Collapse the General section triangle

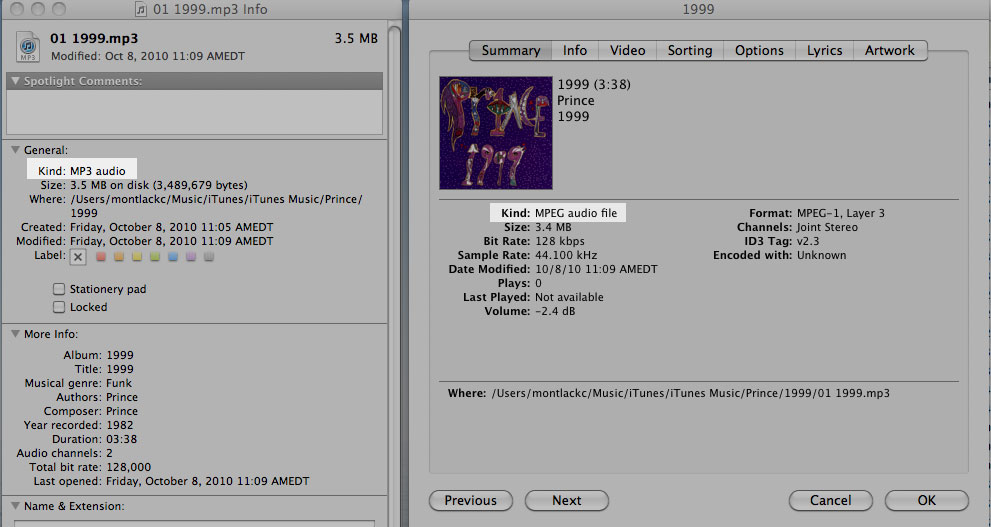pyautogui.click(x=16, y=150)
